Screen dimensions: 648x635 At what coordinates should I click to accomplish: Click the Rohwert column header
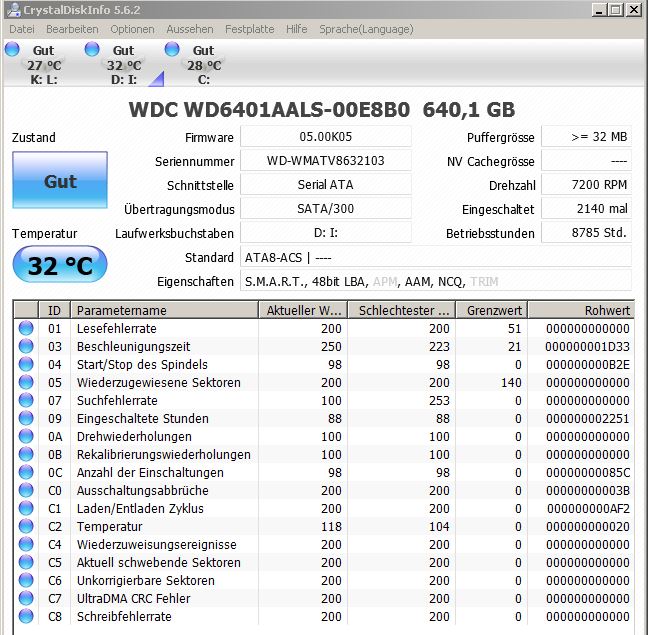pos(581,310)
